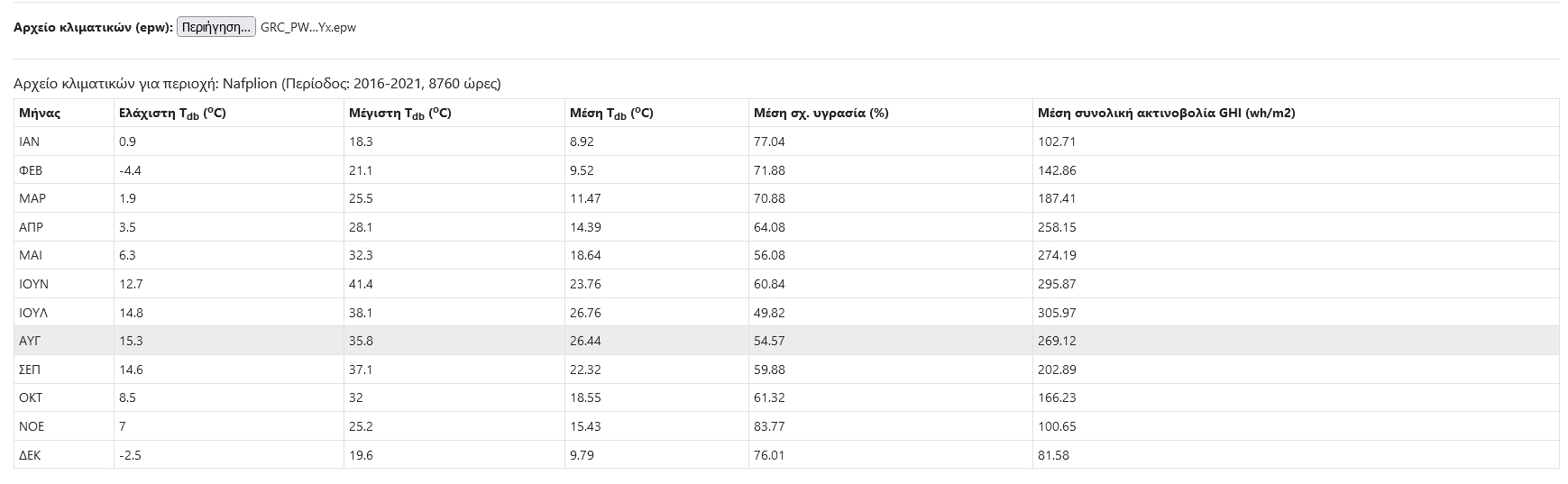Screen dimensions: 1568x484
Task: Click the GRC_PW...Yx.epw file name
Action: tap(307, 27)
